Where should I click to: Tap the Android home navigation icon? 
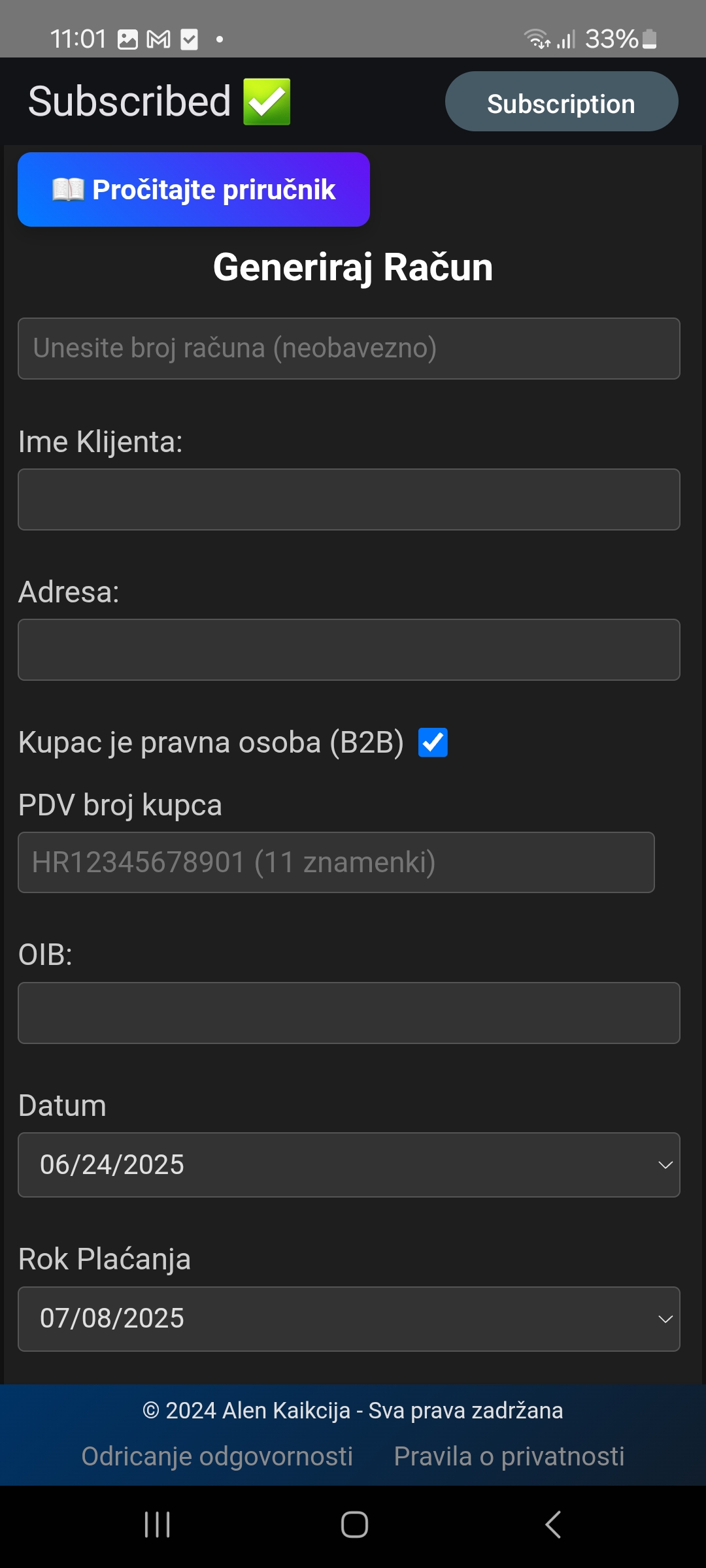[x=354, y=1524]
